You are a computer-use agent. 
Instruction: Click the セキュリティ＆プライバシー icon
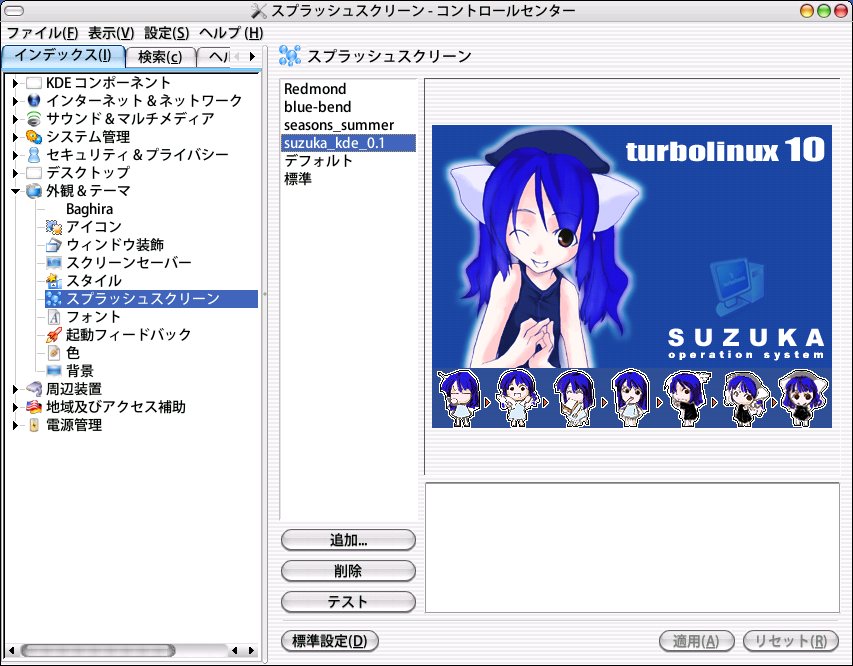(x=34, y=155)
